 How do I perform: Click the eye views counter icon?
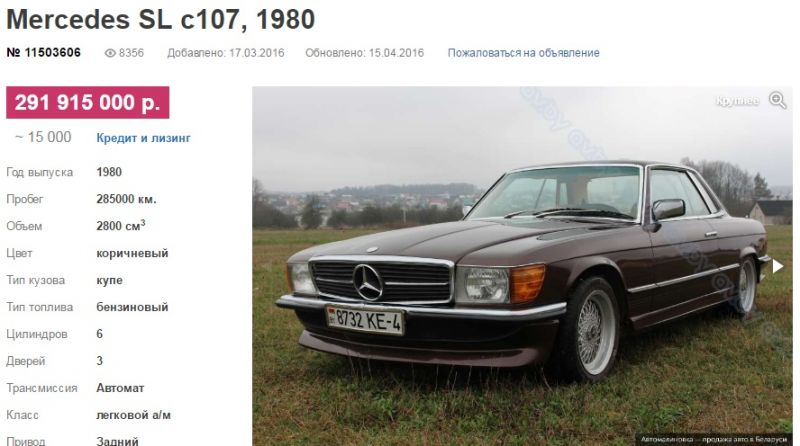click(110, 53)
